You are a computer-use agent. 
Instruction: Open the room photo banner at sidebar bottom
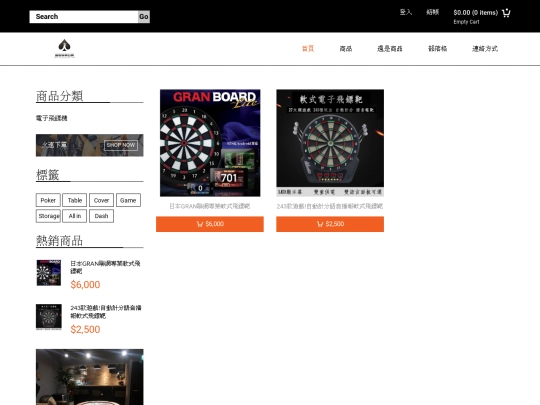click(x=90, y=377)
